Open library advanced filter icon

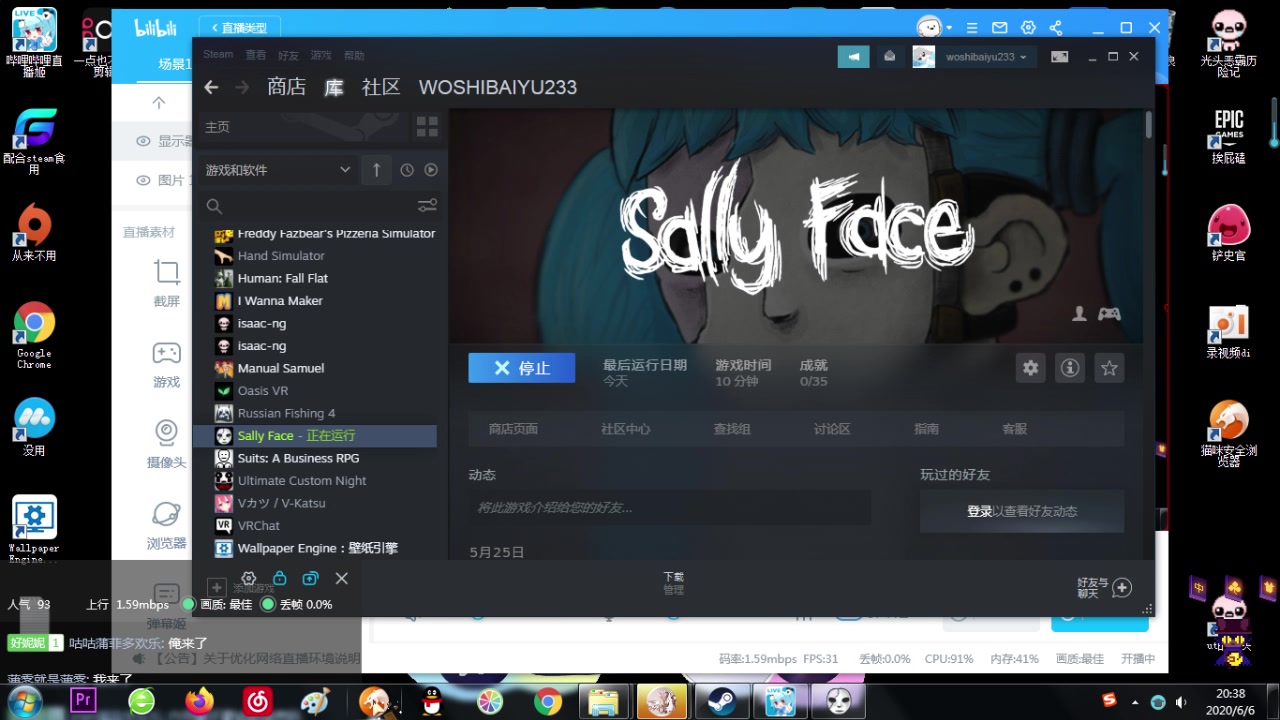427,206
